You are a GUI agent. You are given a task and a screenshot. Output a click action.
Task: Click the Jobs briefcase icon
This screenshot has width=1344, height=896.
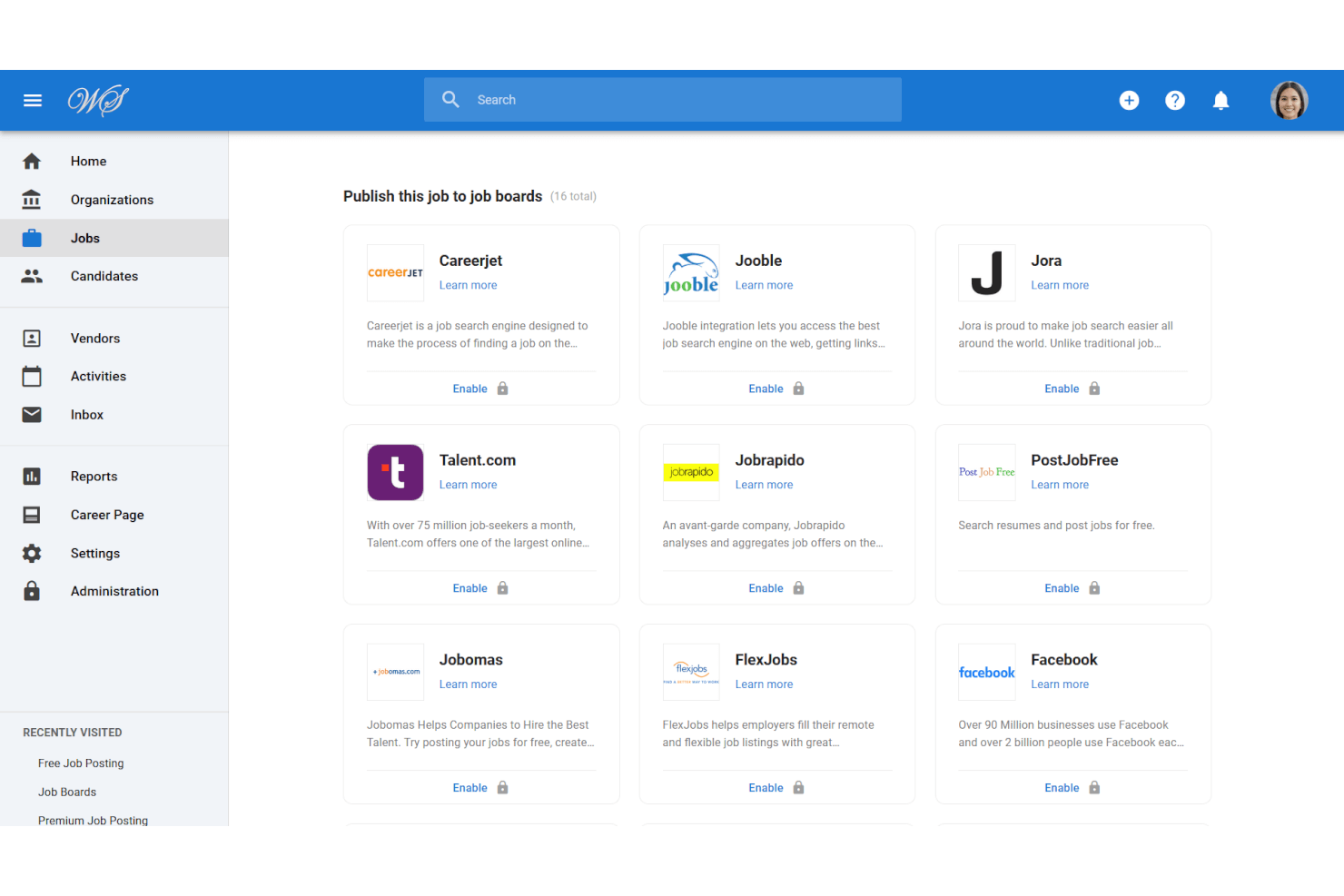(x=32, y=238)
